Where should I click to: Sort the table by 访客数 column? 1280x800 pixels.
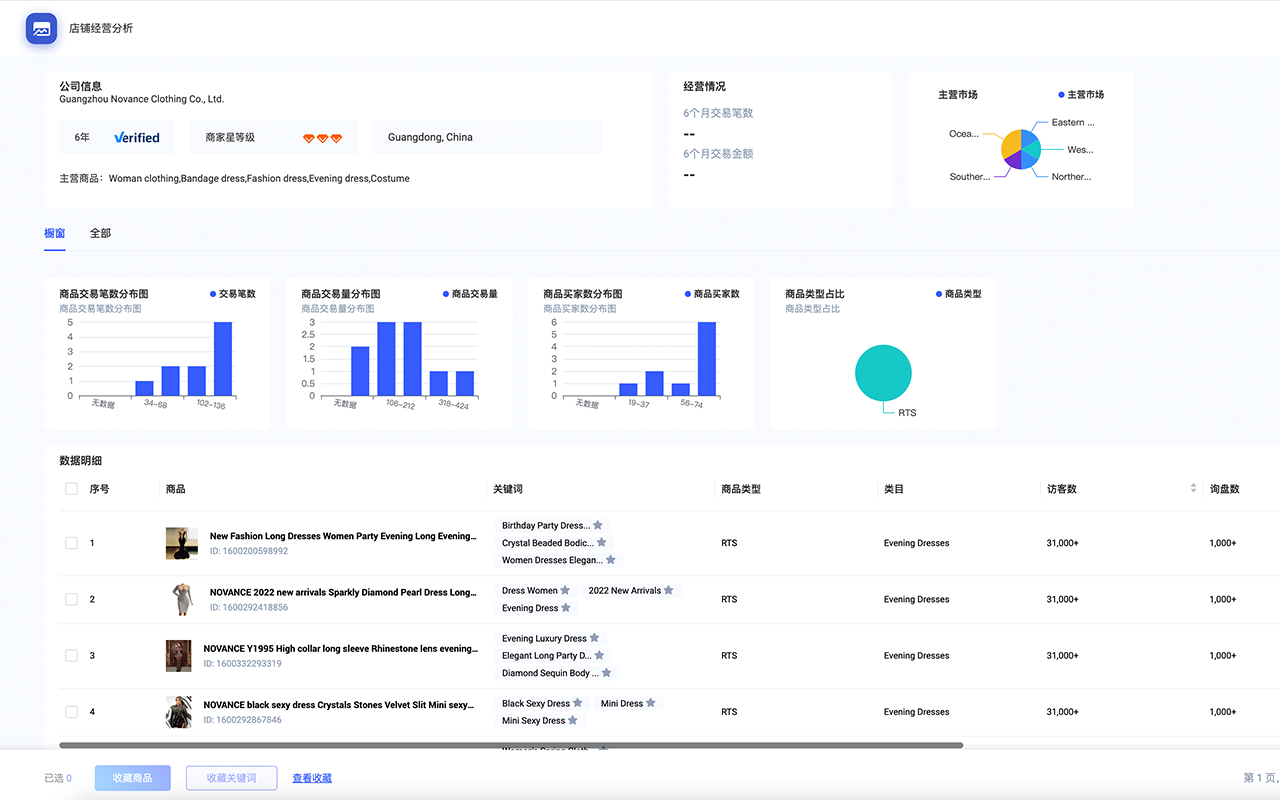tap(1193, 489)
